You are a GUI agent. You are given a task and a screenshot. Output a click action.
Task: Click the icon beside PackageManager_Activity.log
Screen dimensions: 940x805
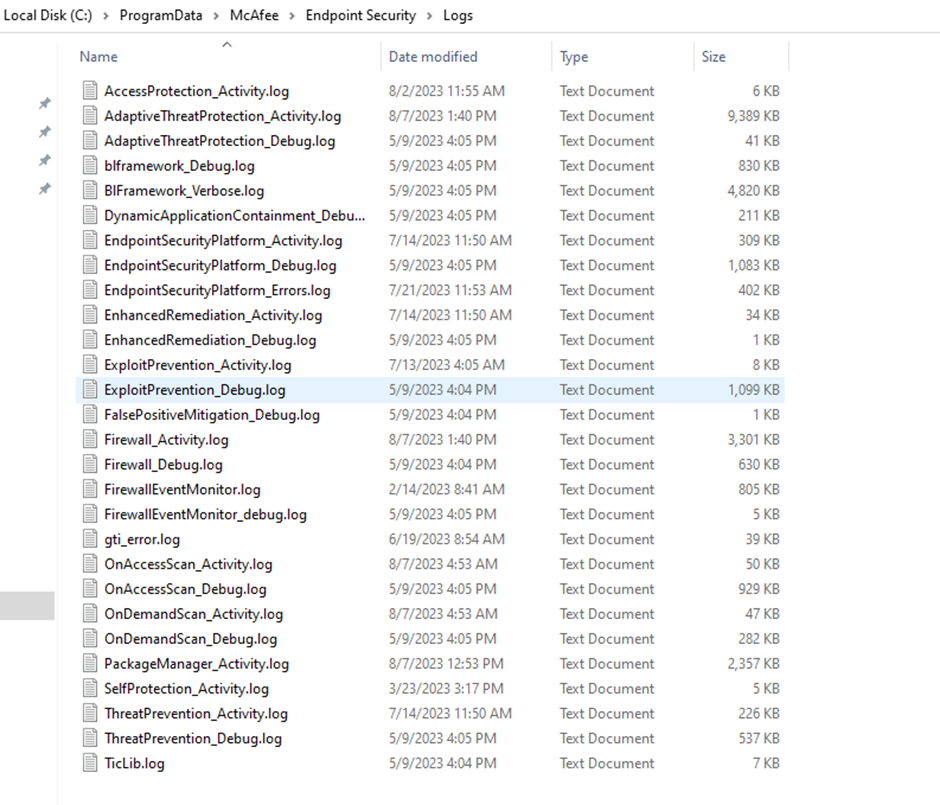pos(88,663)
